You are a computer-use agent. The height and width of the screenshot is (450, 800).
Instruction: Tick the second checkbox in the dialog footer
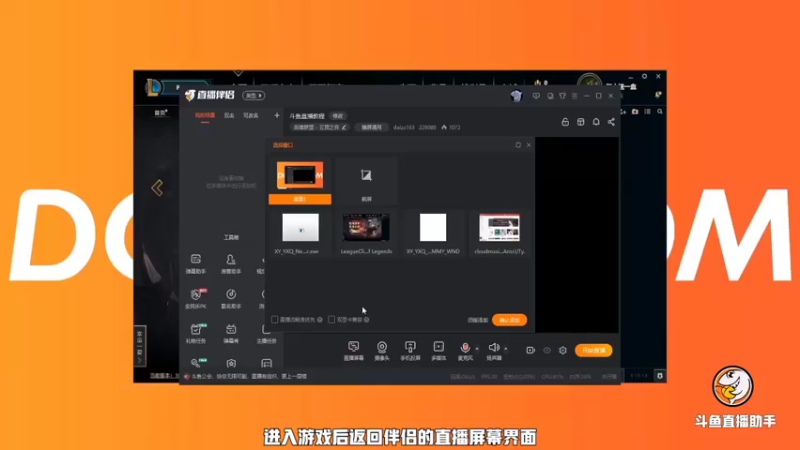[332, 319]
